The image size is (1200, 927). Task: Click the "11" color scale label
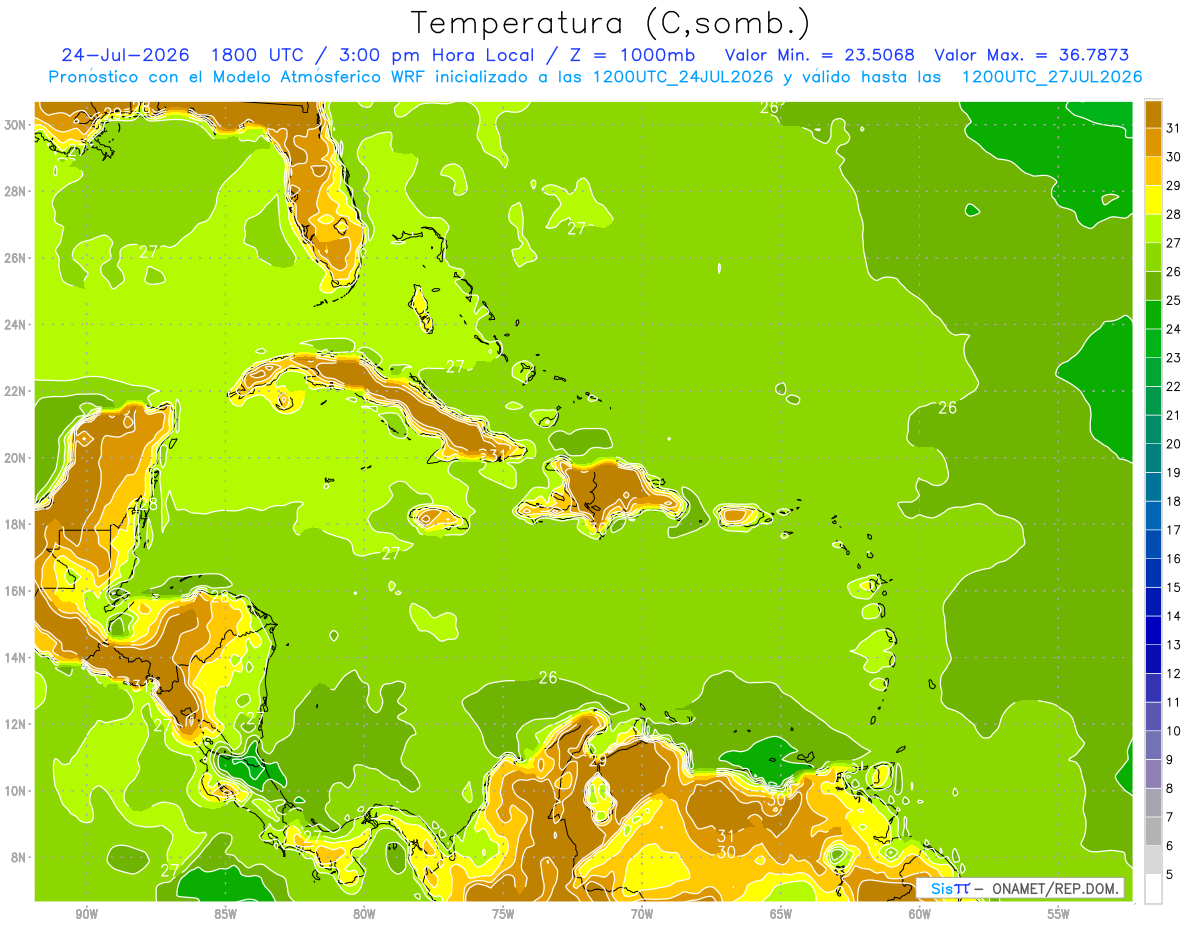coord(1174,702)
